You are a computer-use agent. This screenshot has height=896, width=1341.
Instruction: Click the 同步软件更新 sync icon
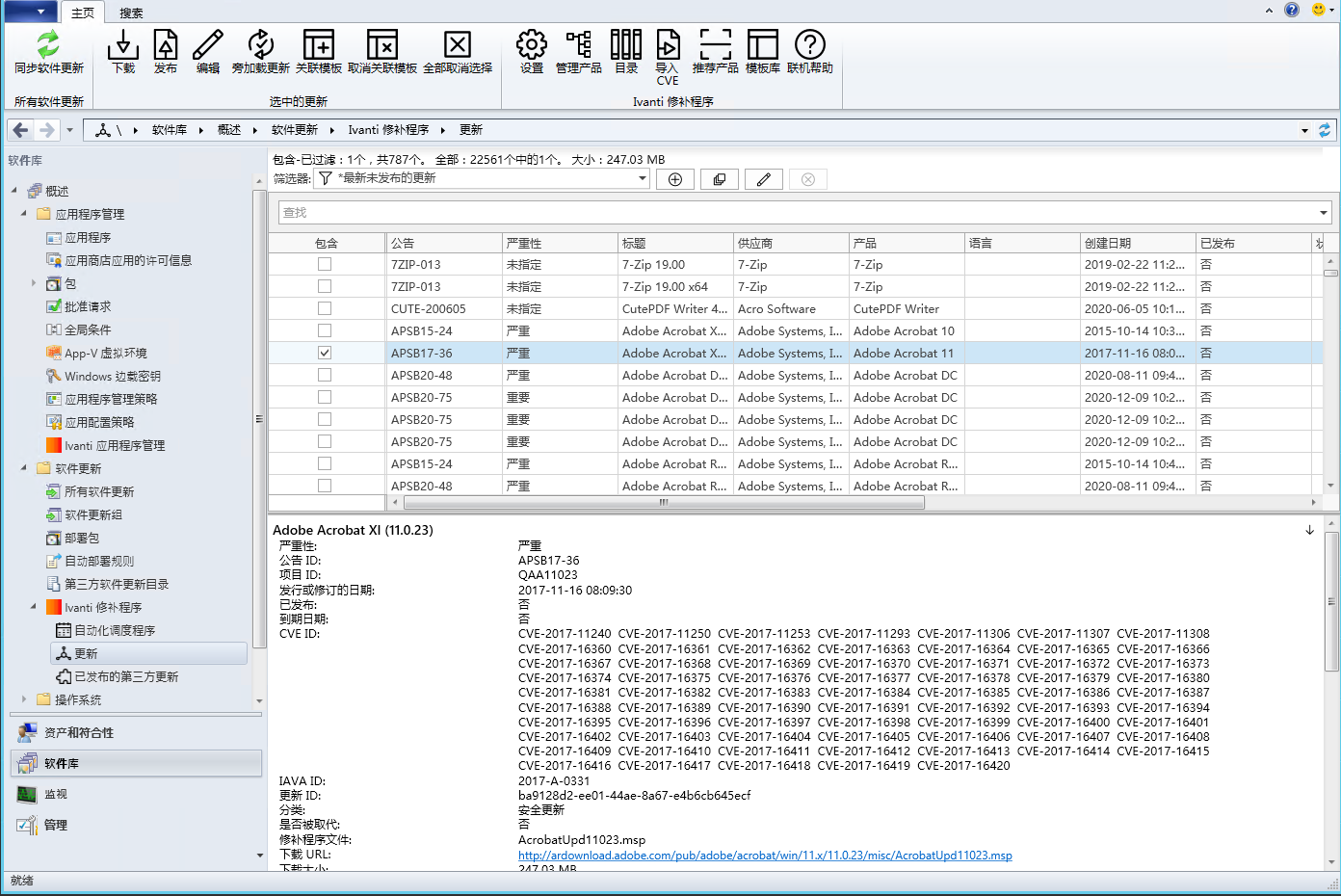tap(48, 44)
